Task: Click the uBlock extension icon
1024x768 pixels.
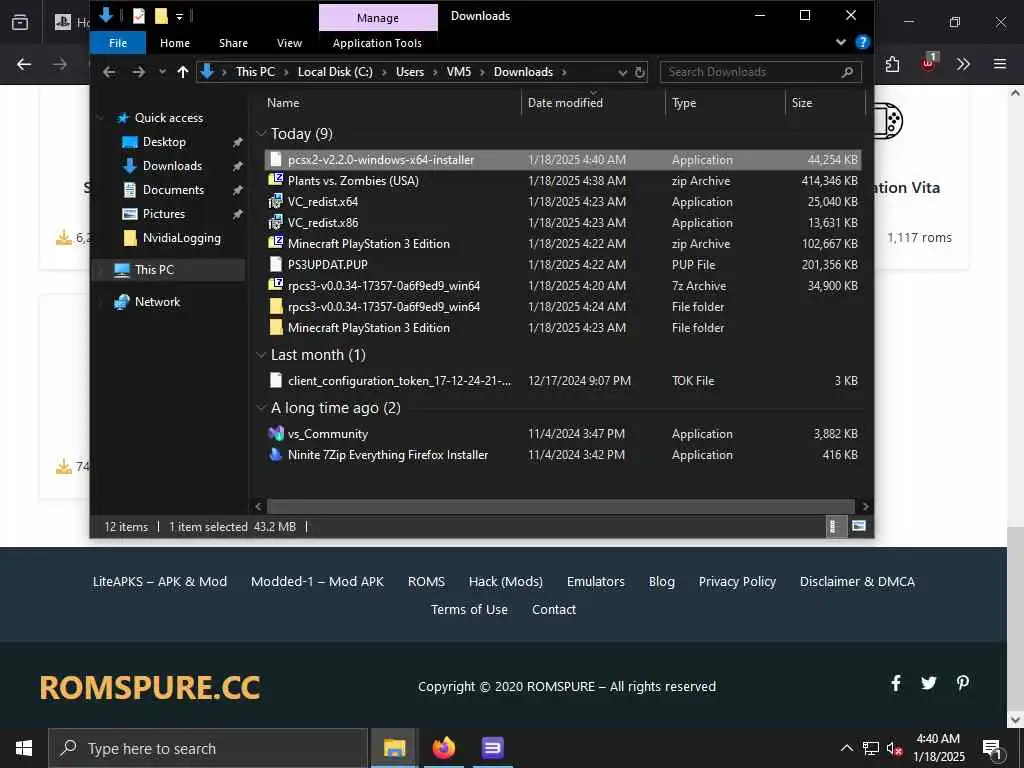Action: click(x=929, y=63)
